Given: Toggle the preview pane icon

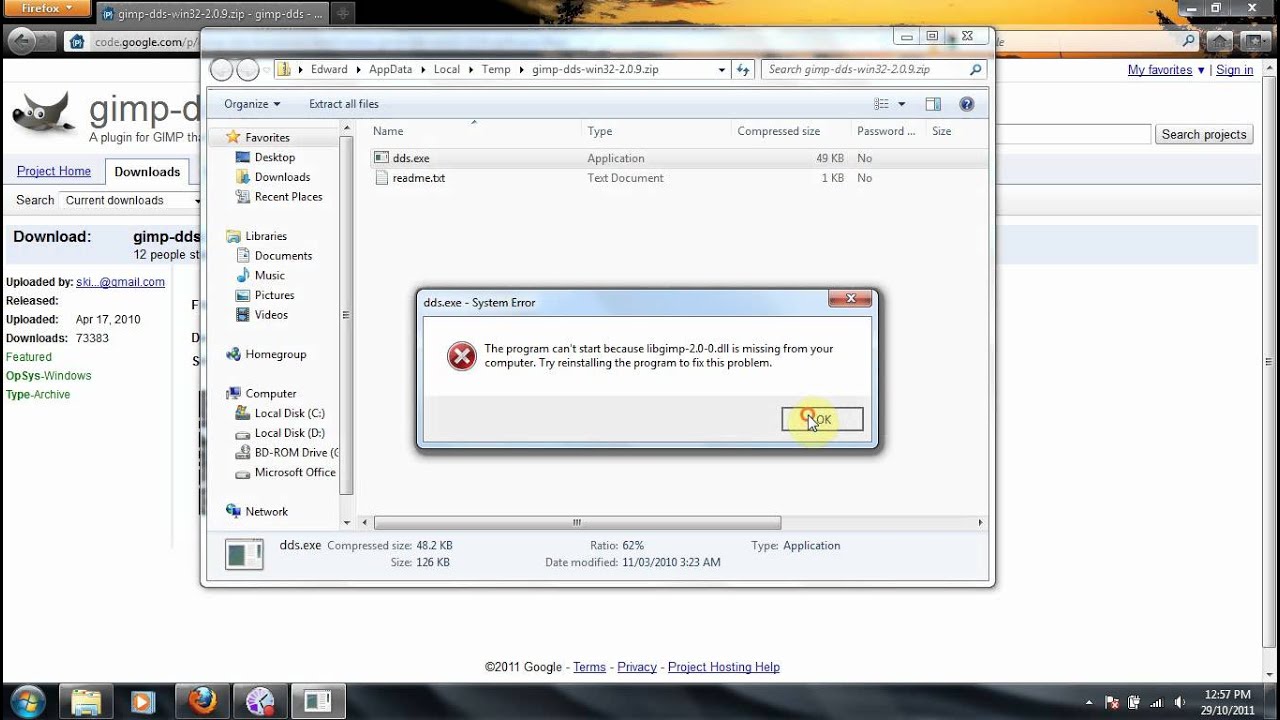Looking at the screenshot, I should click(x=933, y=104).
